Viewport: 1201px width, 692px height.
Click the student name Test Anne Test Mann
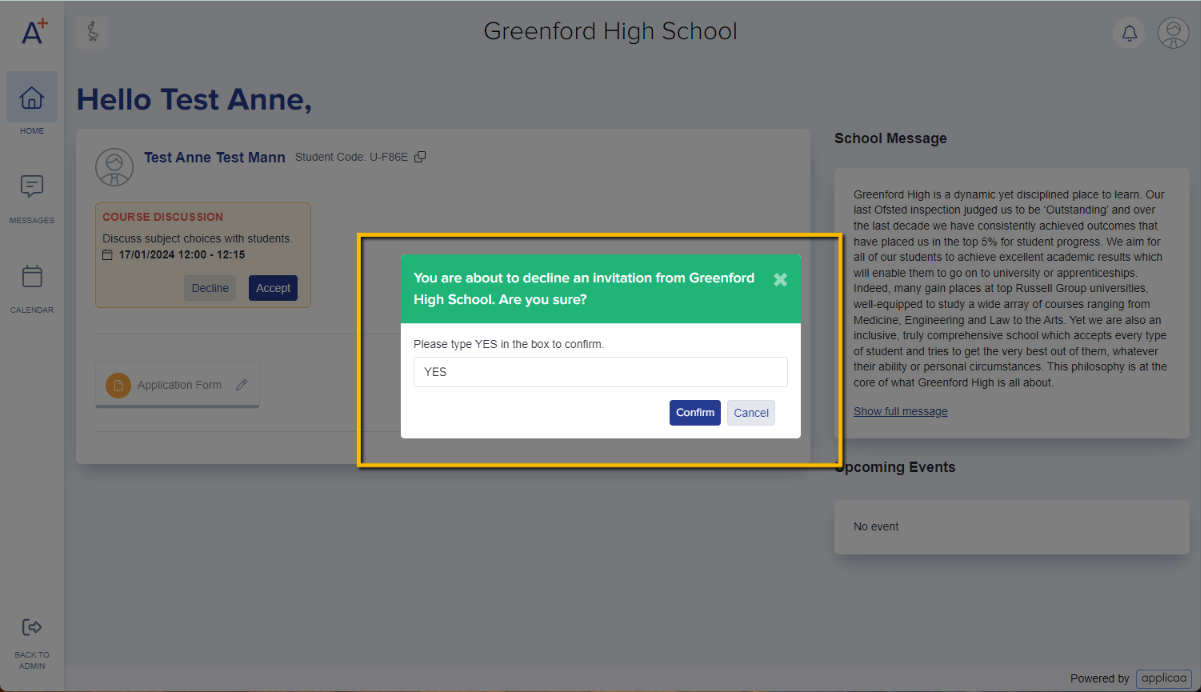tap(214, 157)
